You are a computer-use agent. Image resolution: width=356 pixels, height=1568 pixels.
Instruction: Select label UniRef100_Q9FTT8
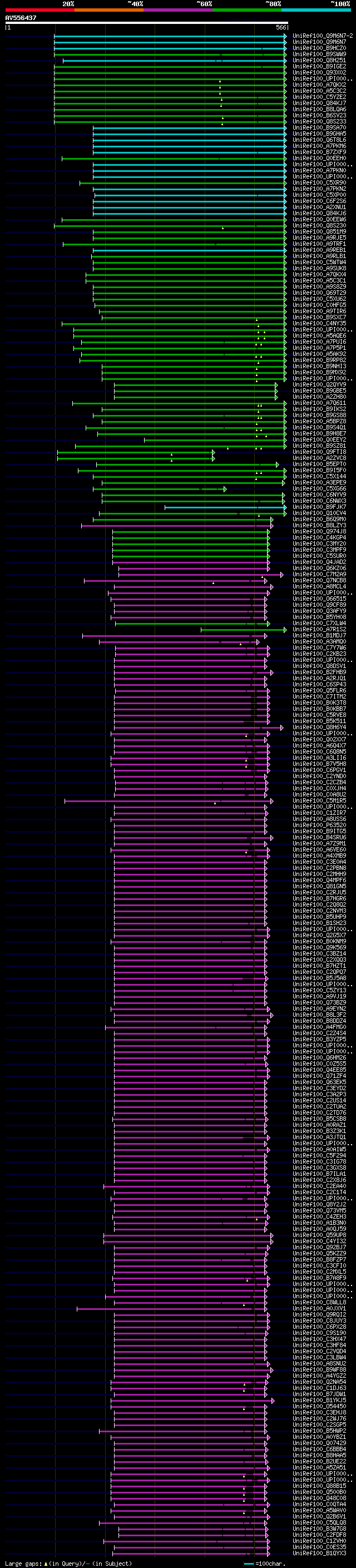319,452
